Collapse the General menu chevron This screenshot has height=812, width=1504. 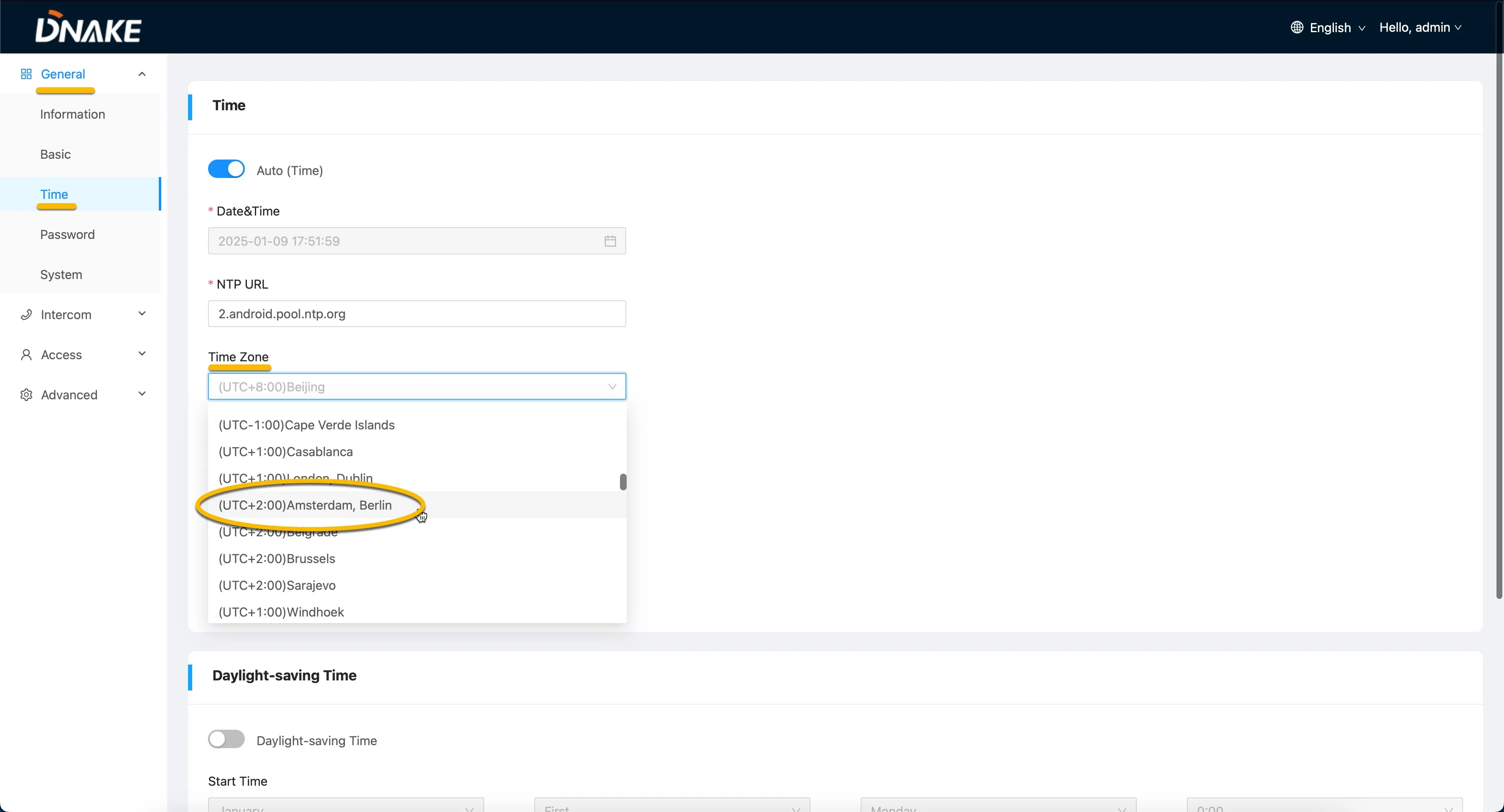click(x=142, y=74)
